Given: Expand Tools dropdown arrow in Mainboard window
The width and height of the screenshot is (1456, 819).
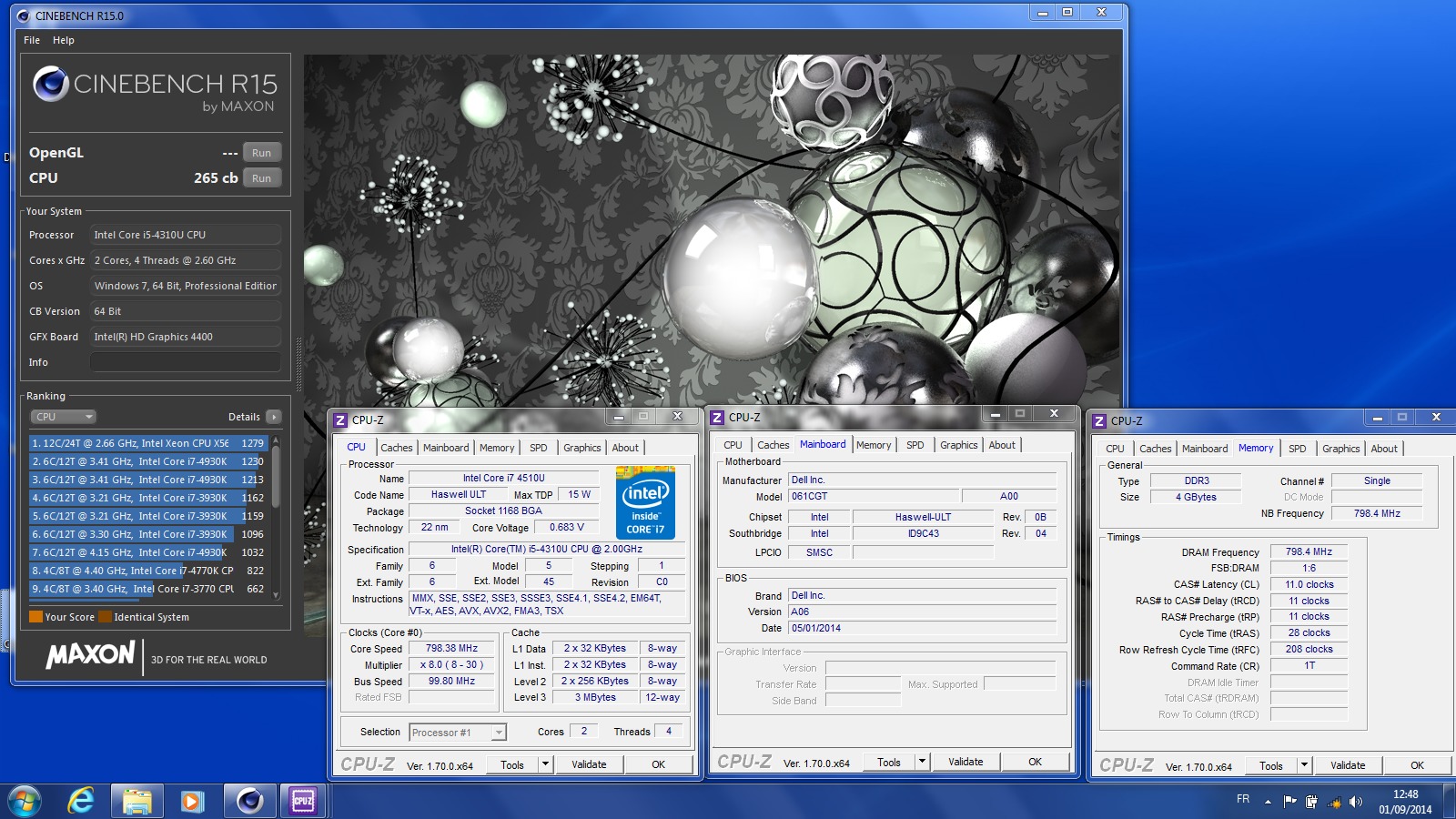Looking at the screenshot, I should [x=923, y=762].
